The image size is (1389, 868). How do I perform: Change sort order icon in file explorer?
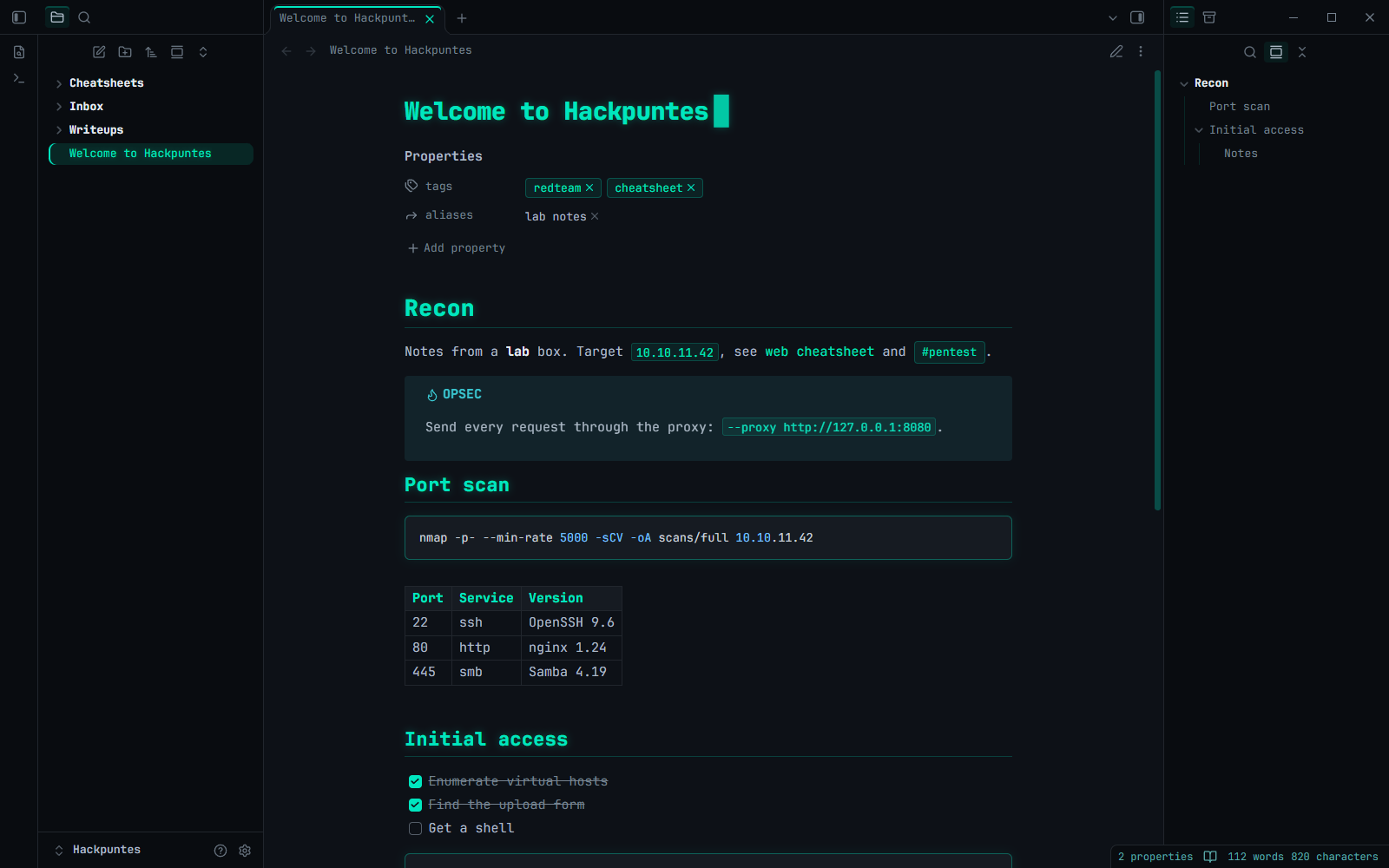point(151,52)
